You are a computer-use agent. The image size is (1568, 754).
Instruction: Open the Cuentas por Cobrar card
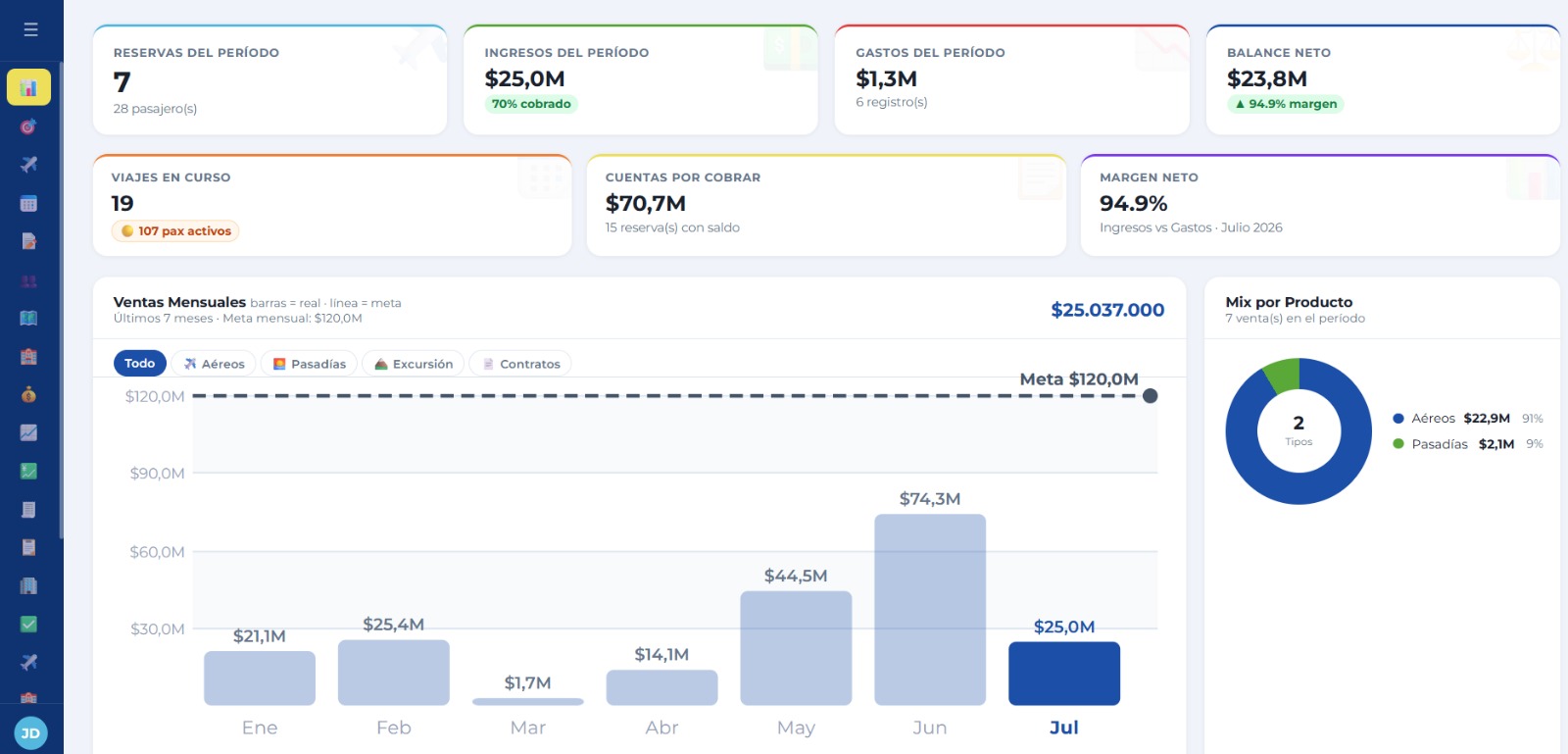pos(826,205)
